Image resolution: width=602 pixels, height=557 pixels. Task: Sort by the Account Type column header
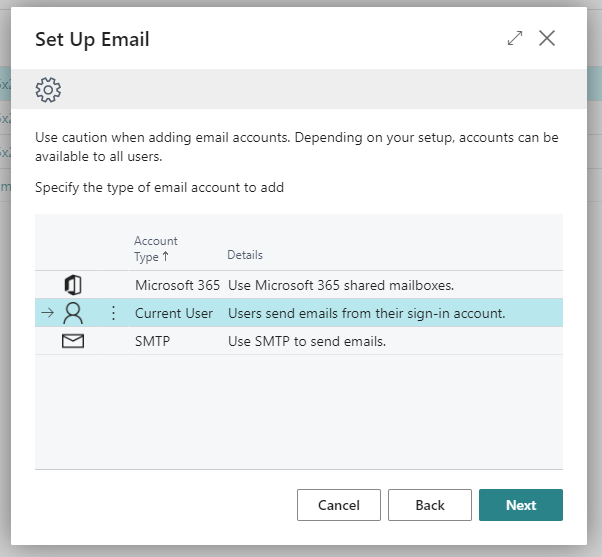155,248
